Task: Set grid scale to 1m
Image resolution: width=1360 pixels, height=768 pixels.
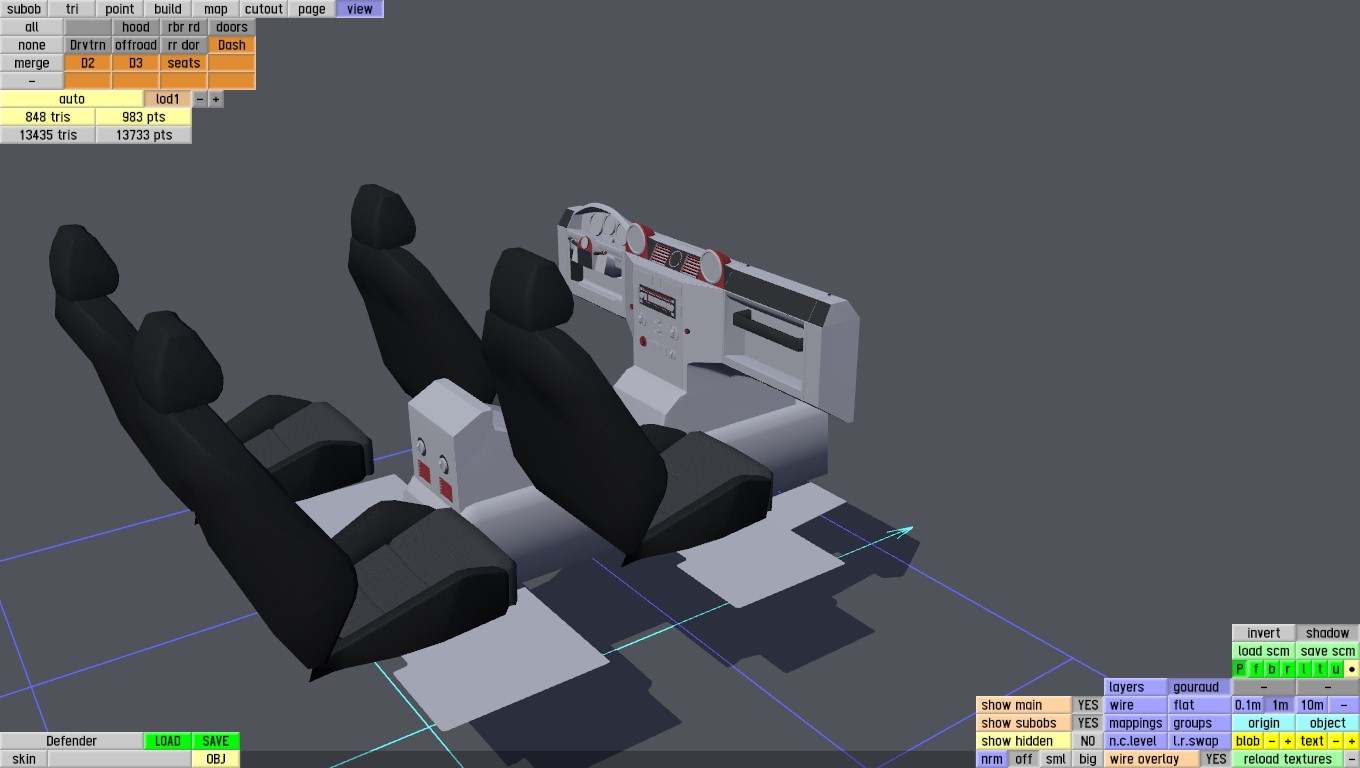Action: [x=1280, y=705]
